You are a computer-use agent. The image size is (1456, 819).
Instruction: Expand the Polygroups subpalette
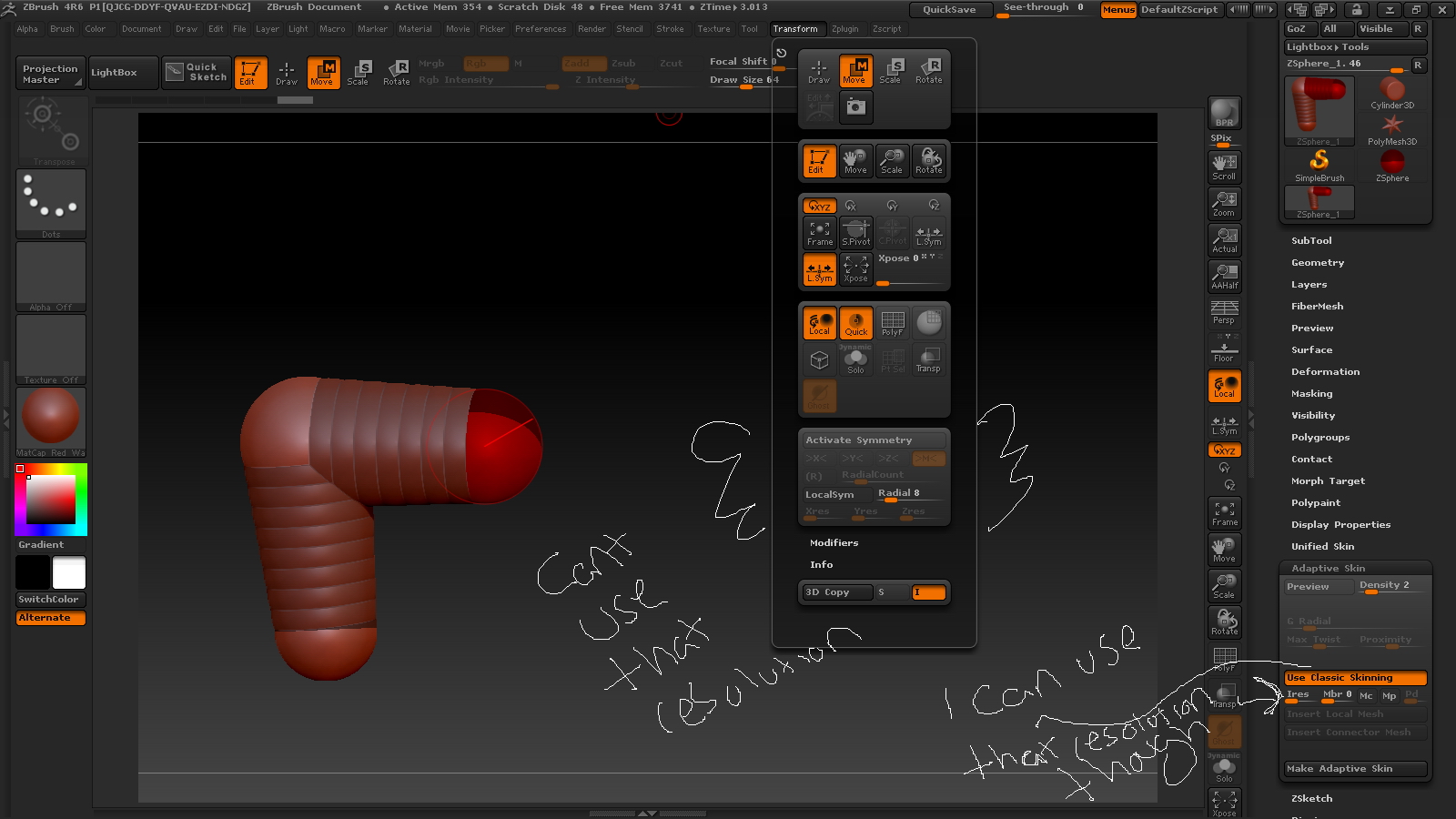(x=1320, y=437)
